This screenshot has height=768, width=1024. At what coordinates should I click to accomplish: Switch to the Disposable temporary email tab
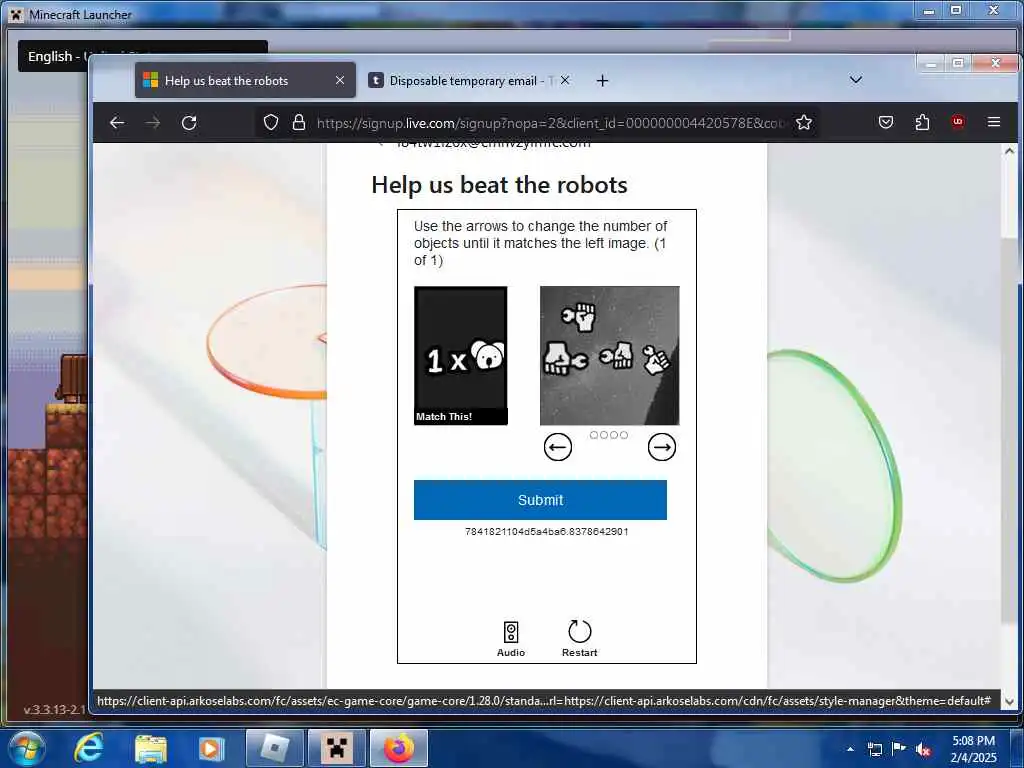pos(462,80)
